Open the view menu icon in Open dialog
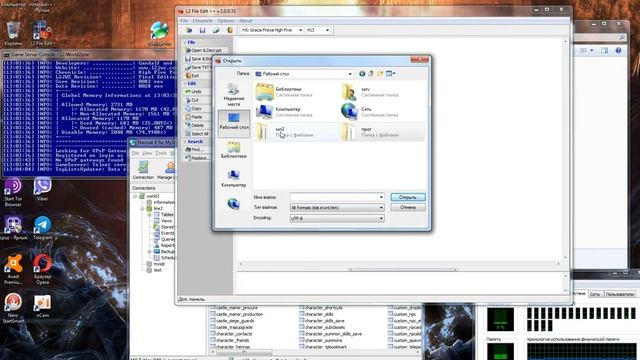 pyautogui.click(x=391, y=74)
